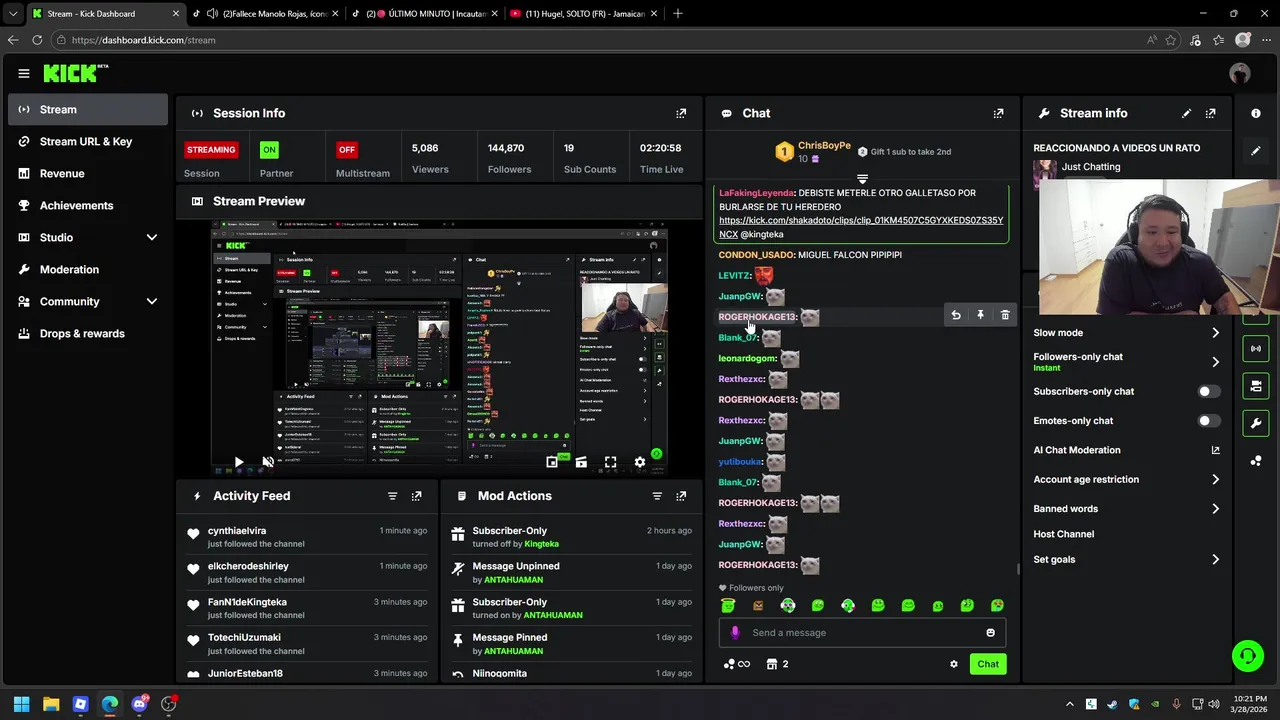Open ChrisBoyPe top gifter profile
Screen dimensions: 1280x720
pos(824,146)
